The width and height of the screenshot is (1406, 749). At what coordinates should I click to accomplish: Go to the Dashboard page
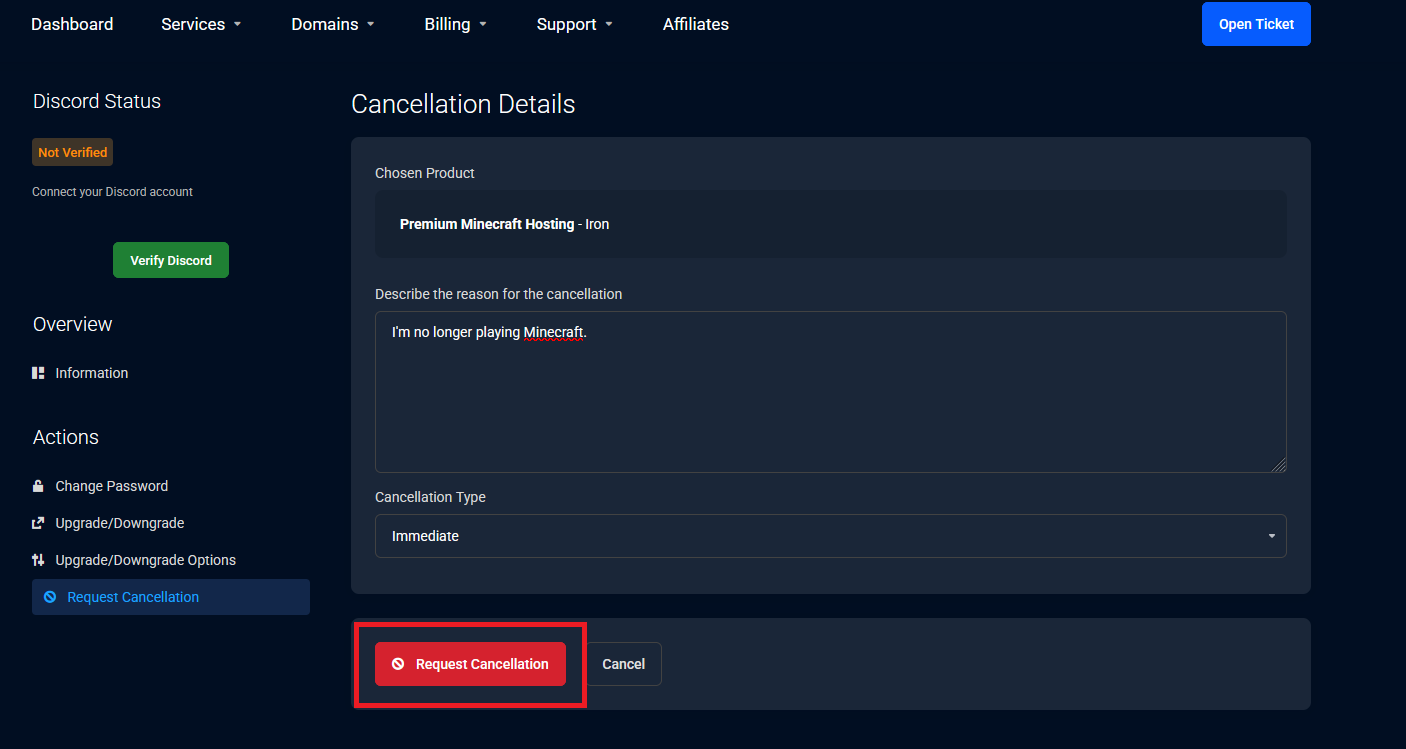point(72,24)
